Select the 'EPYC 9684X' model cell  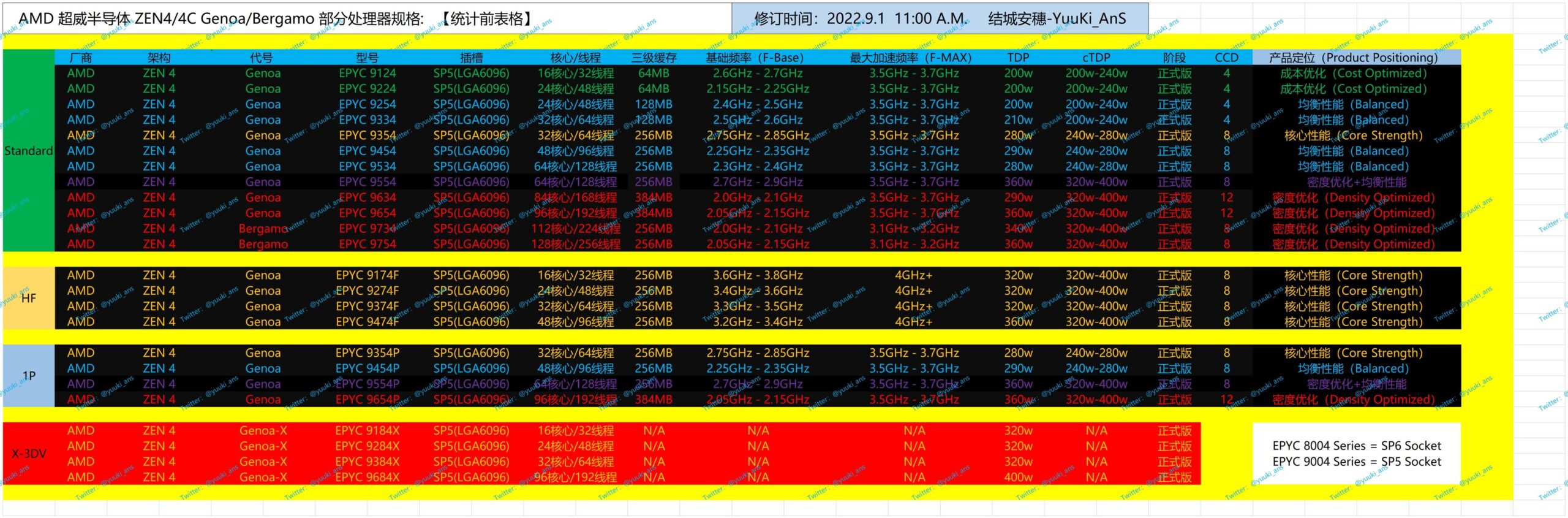pyautogui.click(x=367, y=477)
